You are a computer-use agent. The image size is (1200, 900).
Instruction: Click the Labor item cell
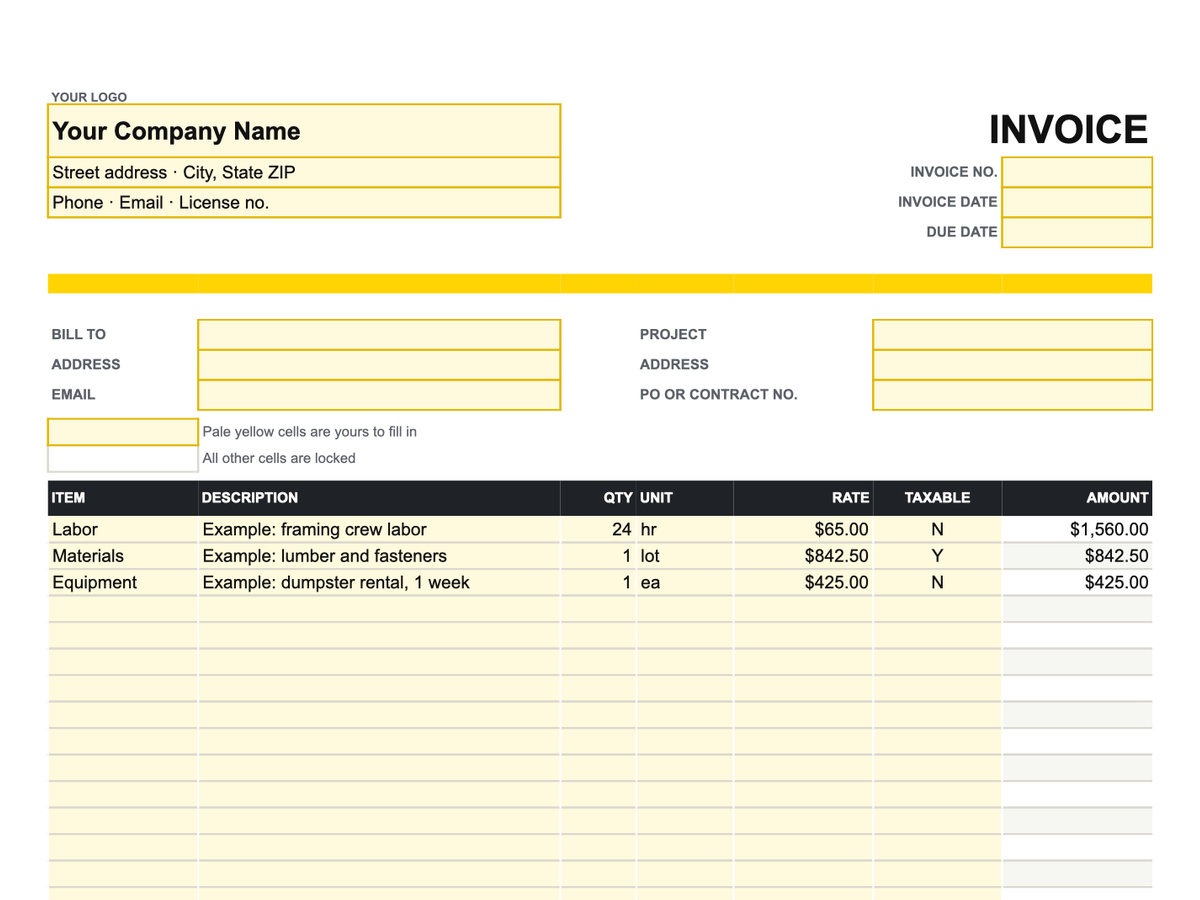[123, 530]
